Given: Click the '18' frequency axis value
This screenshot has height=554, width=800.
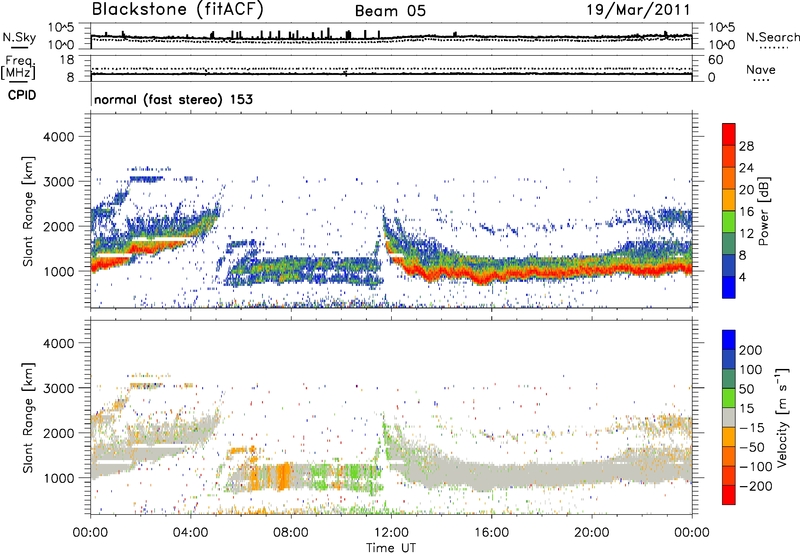Looking at the screenshot, I should [67, 60].
